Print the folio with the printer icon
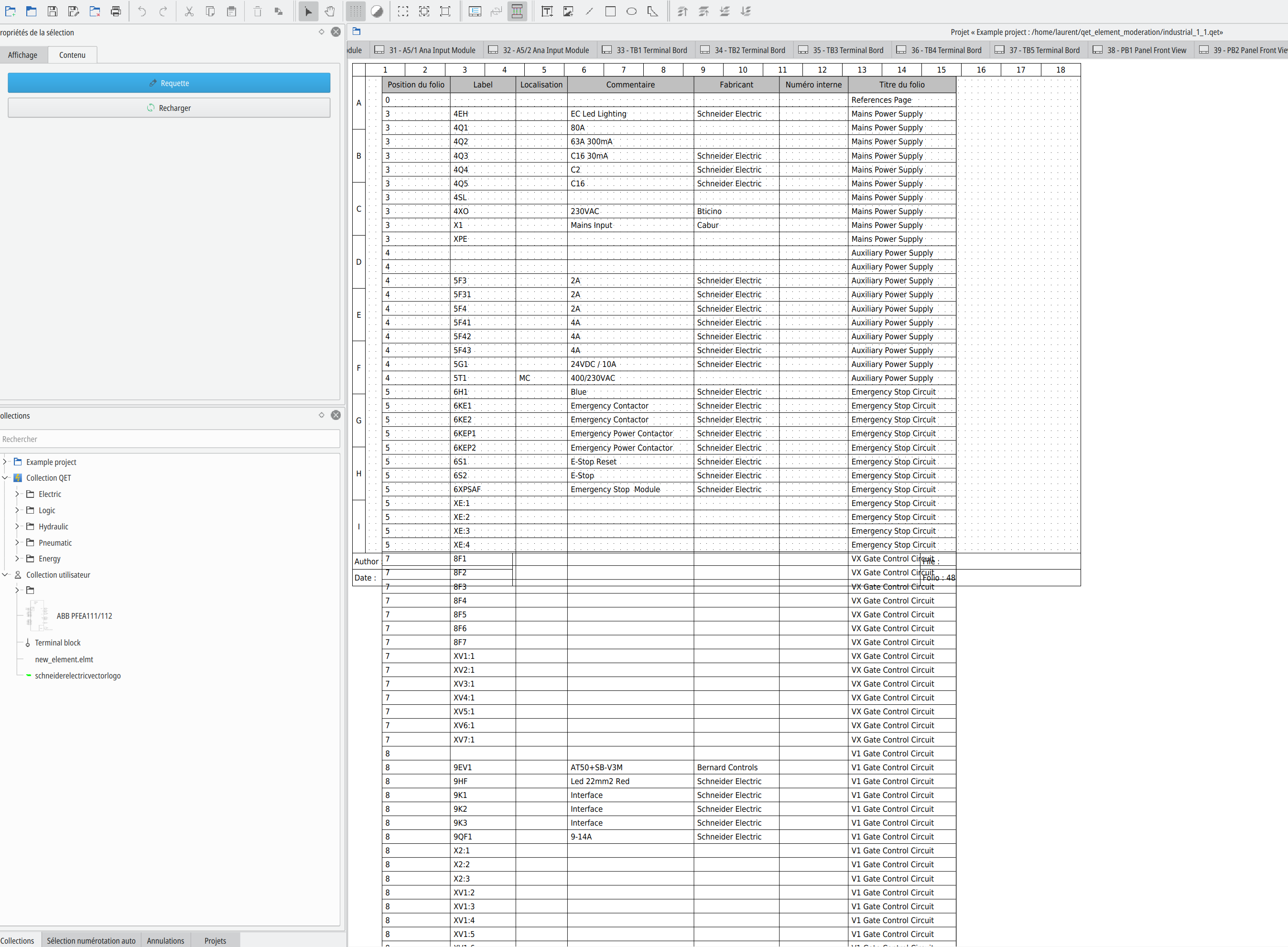 116,11
